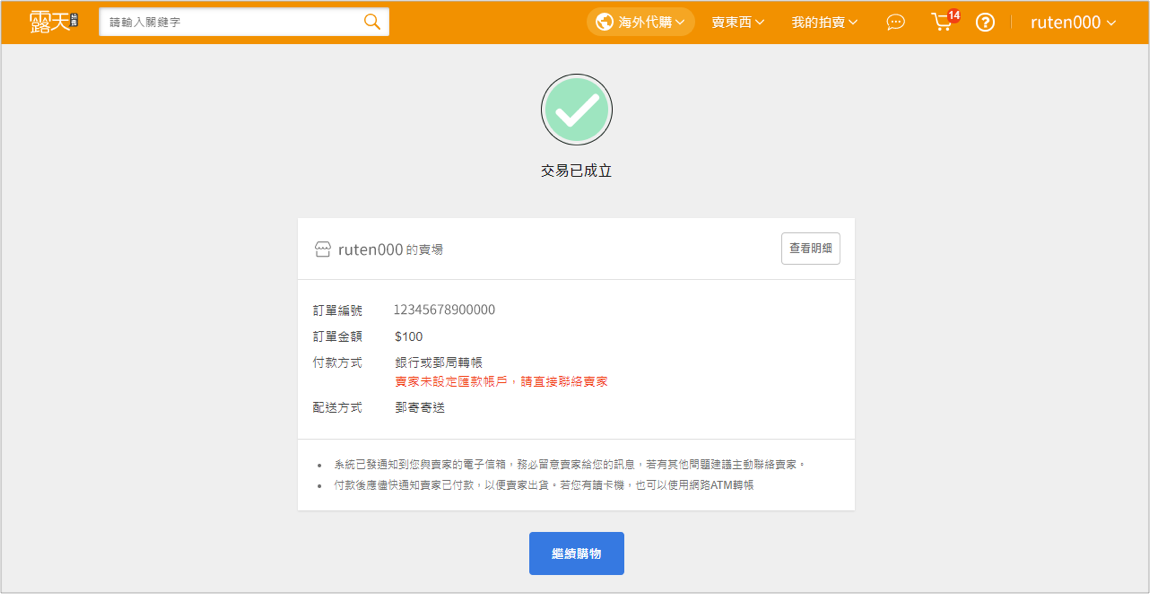
Task: Click the globe icon beside 海外代購
Action: coord(603,22)
